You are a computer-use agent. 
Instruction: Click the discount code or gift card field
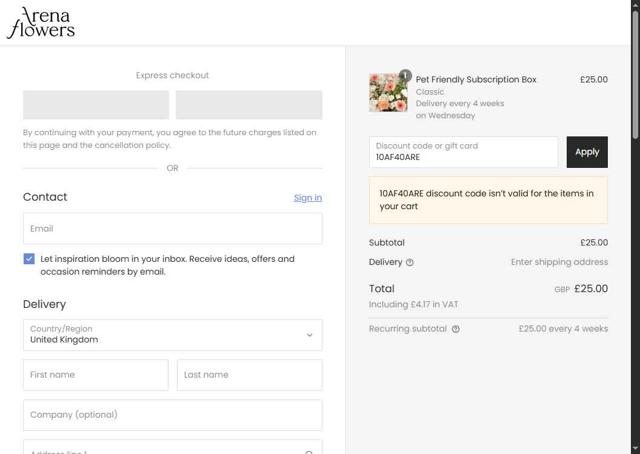pos(464,152)
